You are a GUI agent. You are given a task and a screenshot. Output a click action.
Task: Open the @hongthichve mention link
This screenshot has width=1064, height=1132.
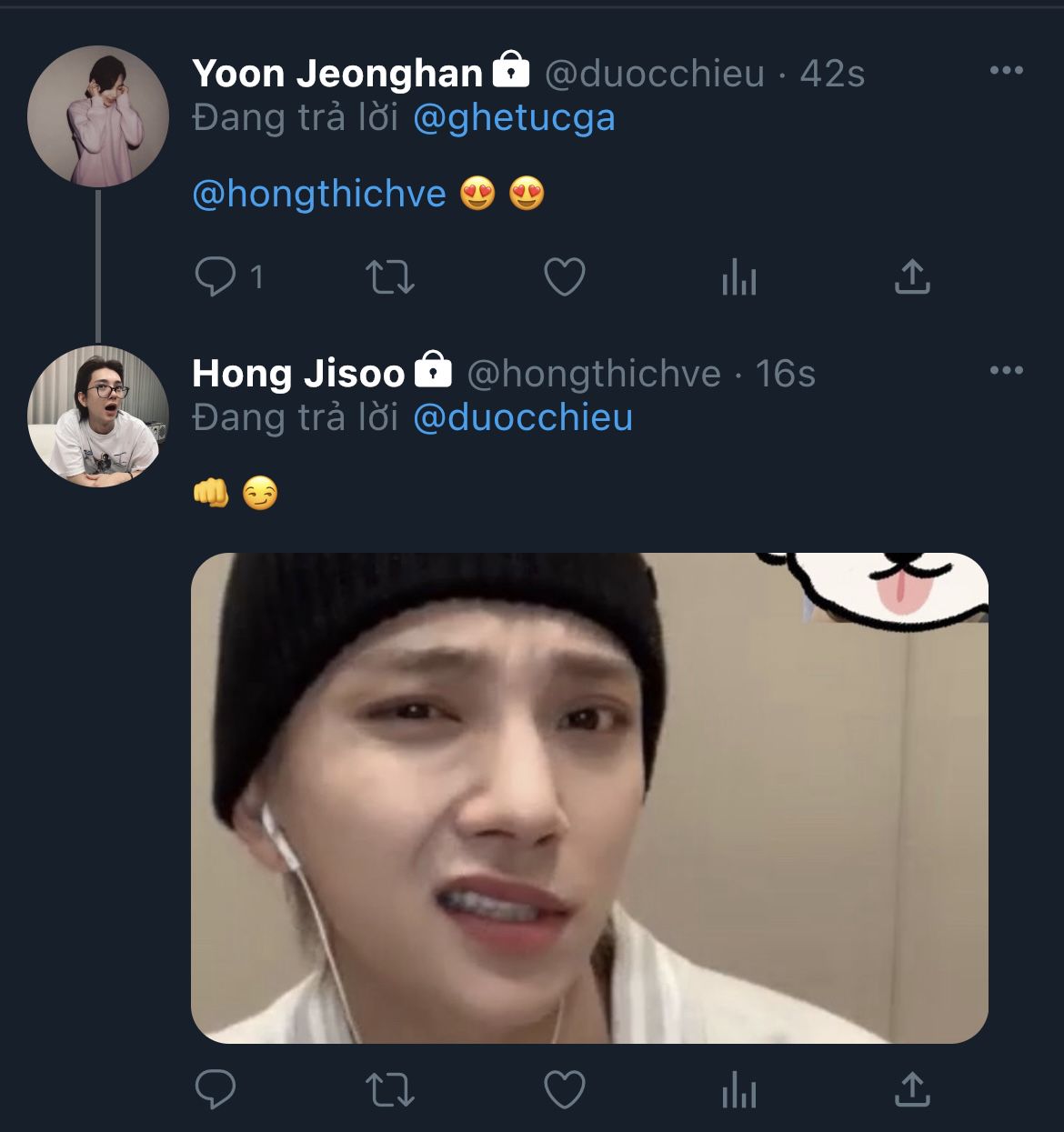click(x=319, y=194)
